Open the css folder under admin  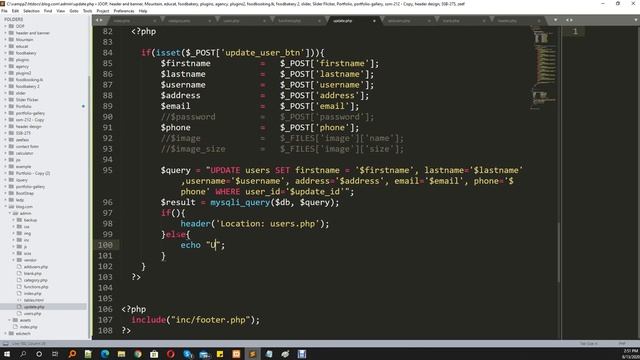point(26,227)
